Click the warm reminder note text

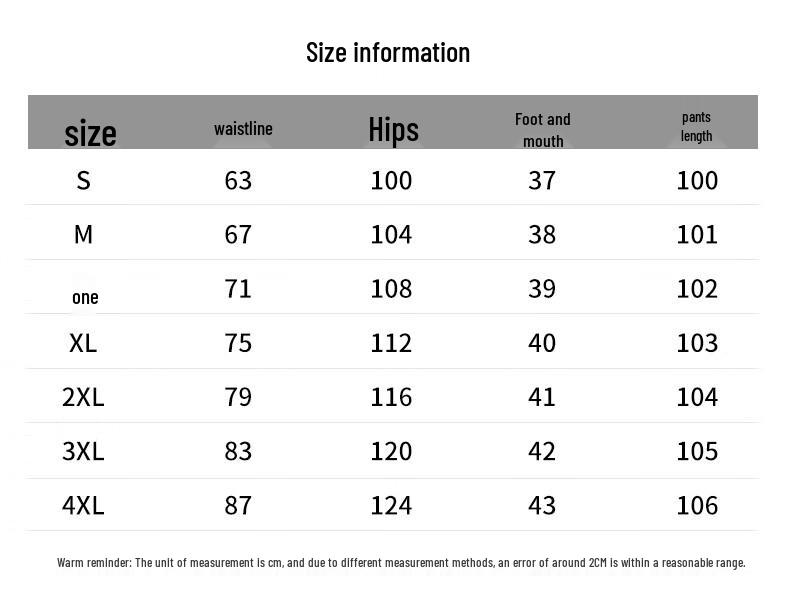[x=401, y=563]
